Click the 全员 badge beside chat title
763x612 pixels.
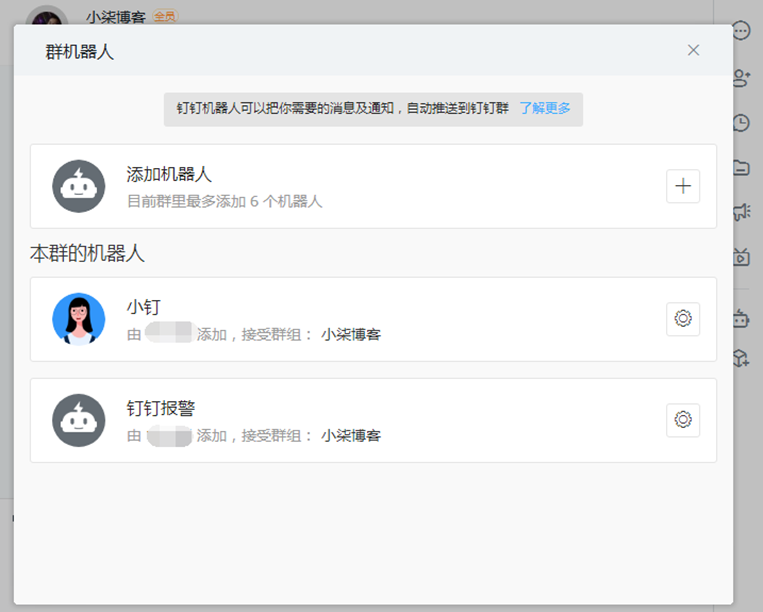coord(165,17)
